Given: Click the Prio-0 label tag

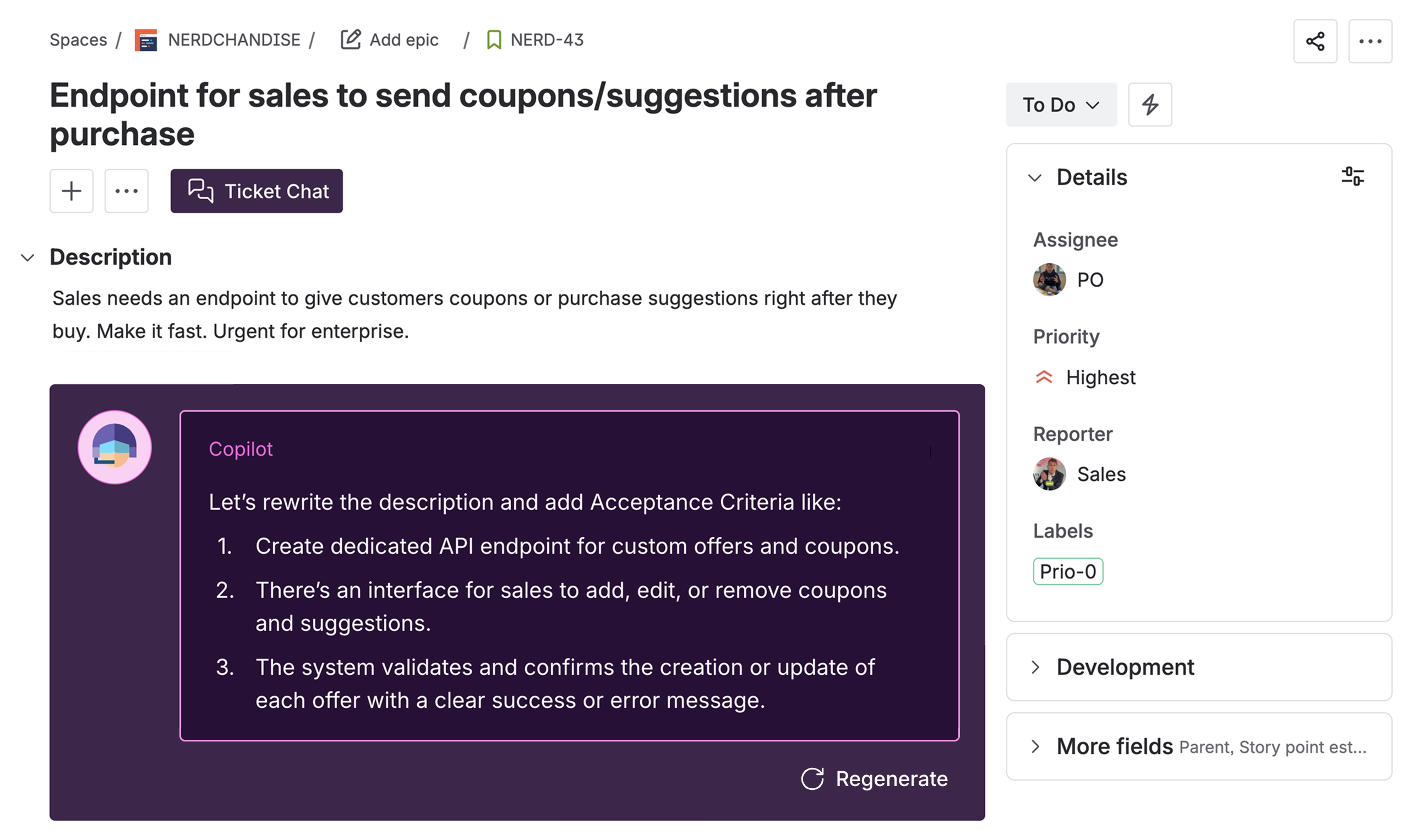Looking at the screenshot, I should (x=1067, y=572).
